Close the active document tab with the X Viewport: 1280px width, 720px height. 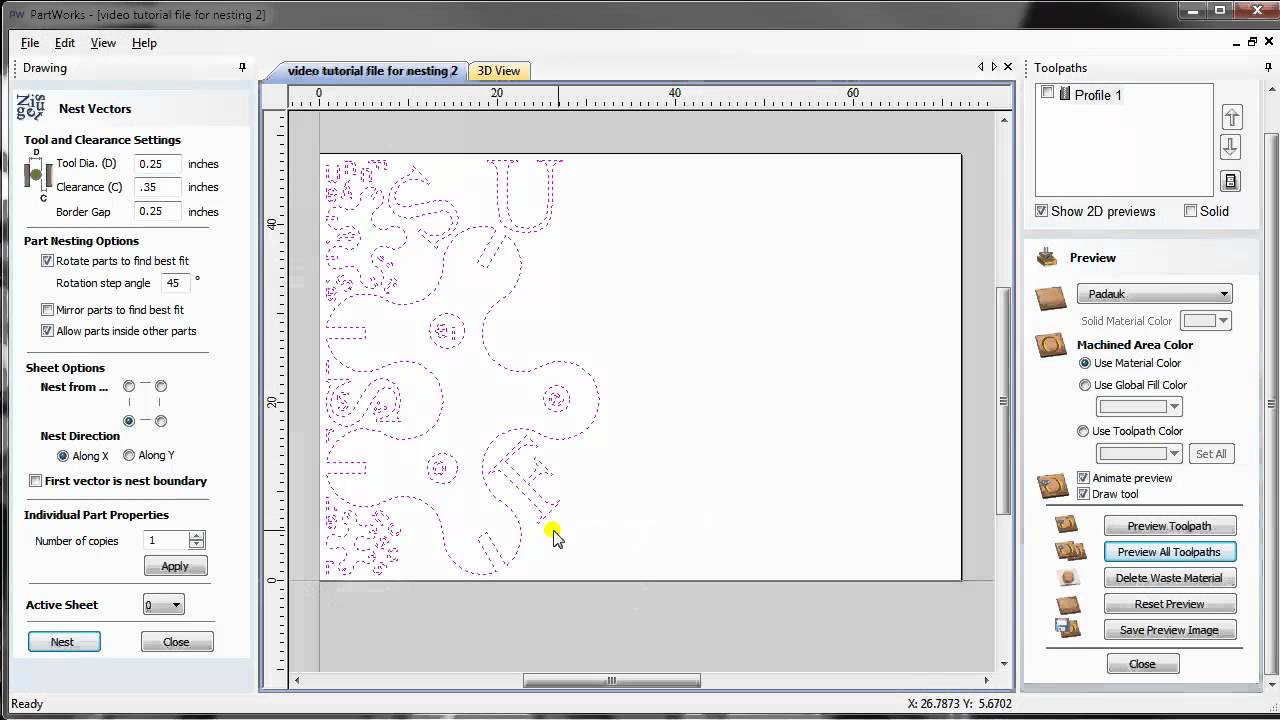tap(1008, 67)
